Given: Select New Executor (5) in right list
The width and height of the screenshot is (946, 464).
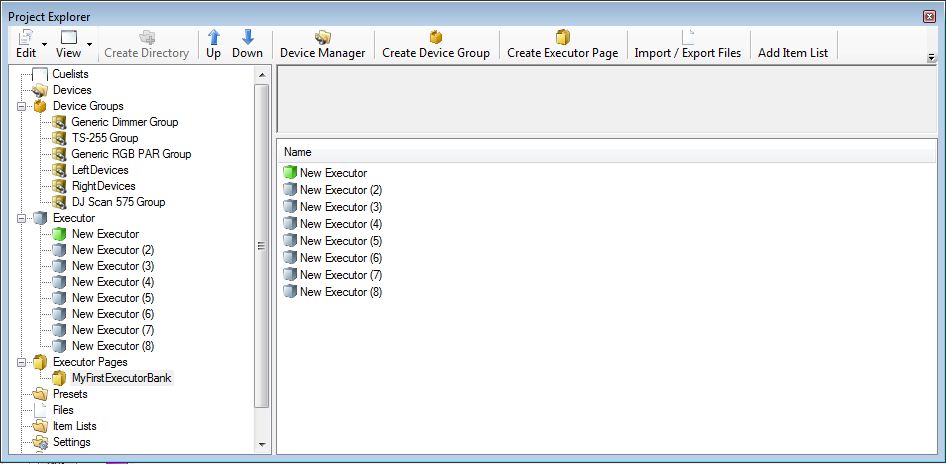Looking at the screenshot, I should pyautogui.click(x=340, y=241).
